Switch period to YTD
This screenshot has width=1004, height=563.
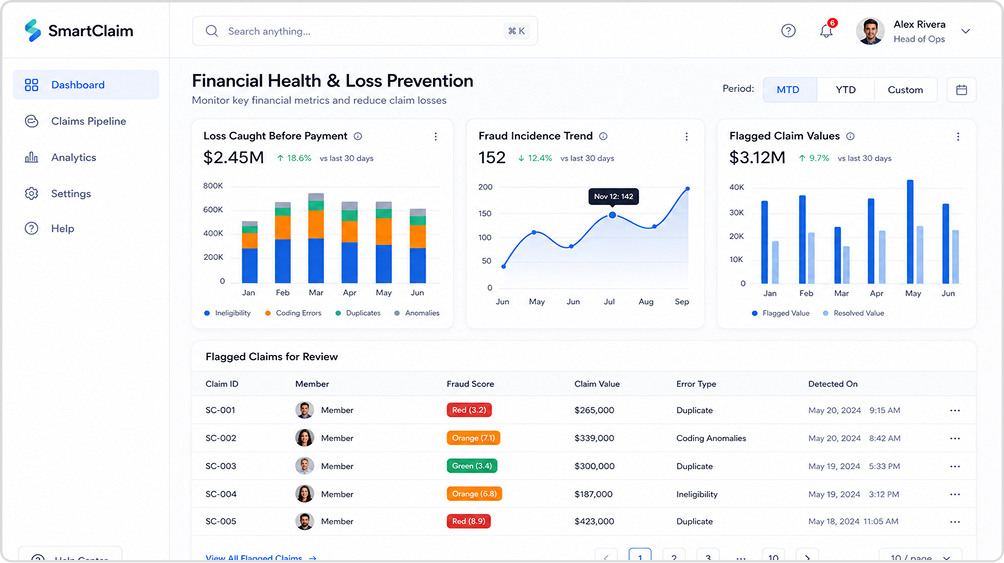pyautogui.click(x=845, y=90)
